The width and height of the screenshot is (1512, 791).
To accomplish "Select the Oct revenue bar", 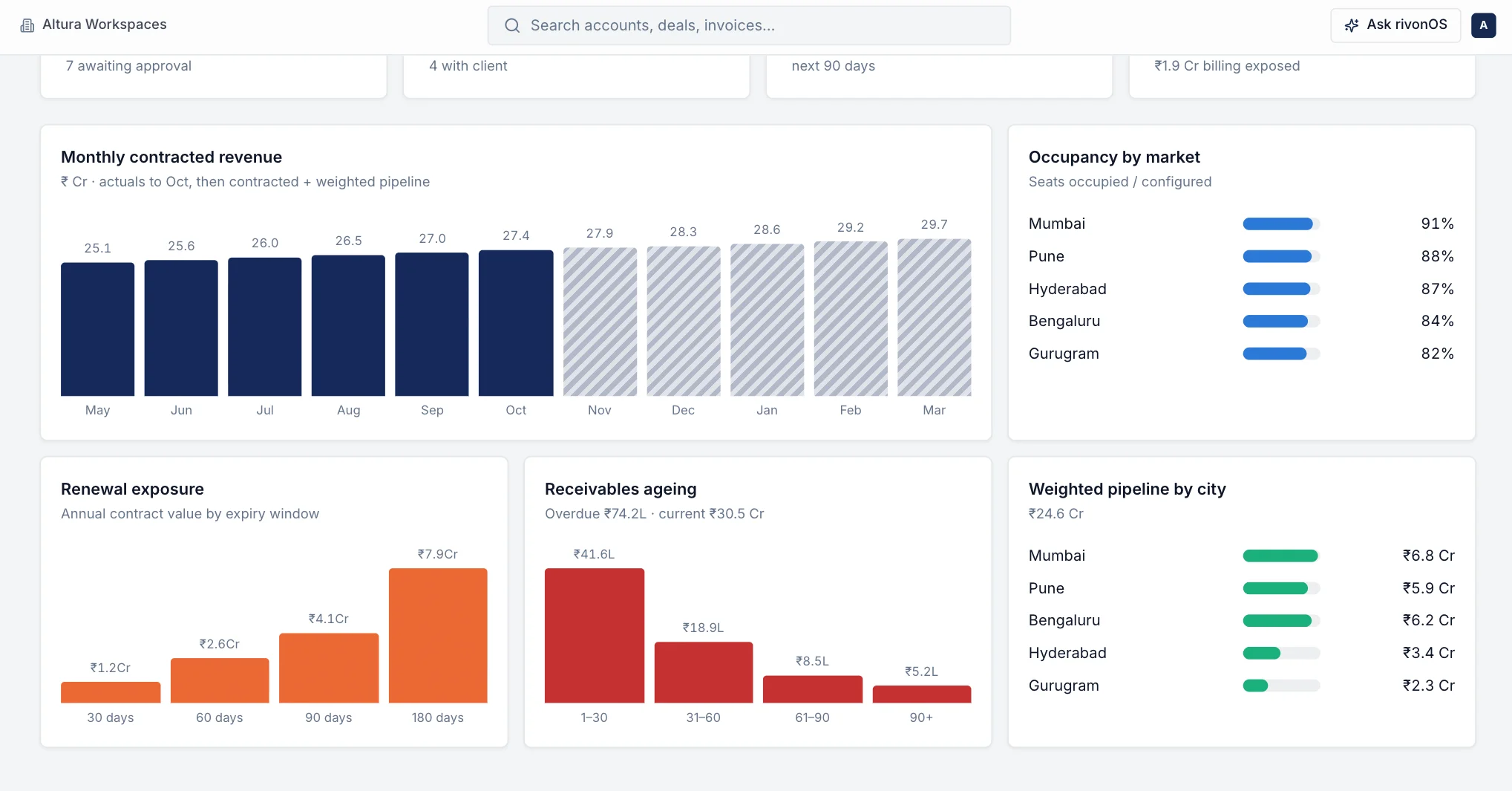I will point(516,323).
